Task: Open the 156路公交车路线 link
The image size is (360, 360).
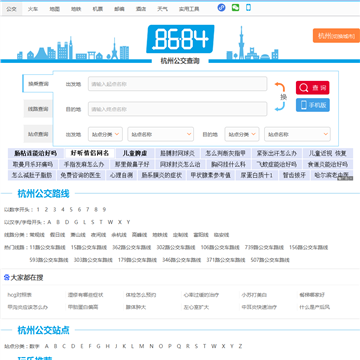Action: coord(309,247)
